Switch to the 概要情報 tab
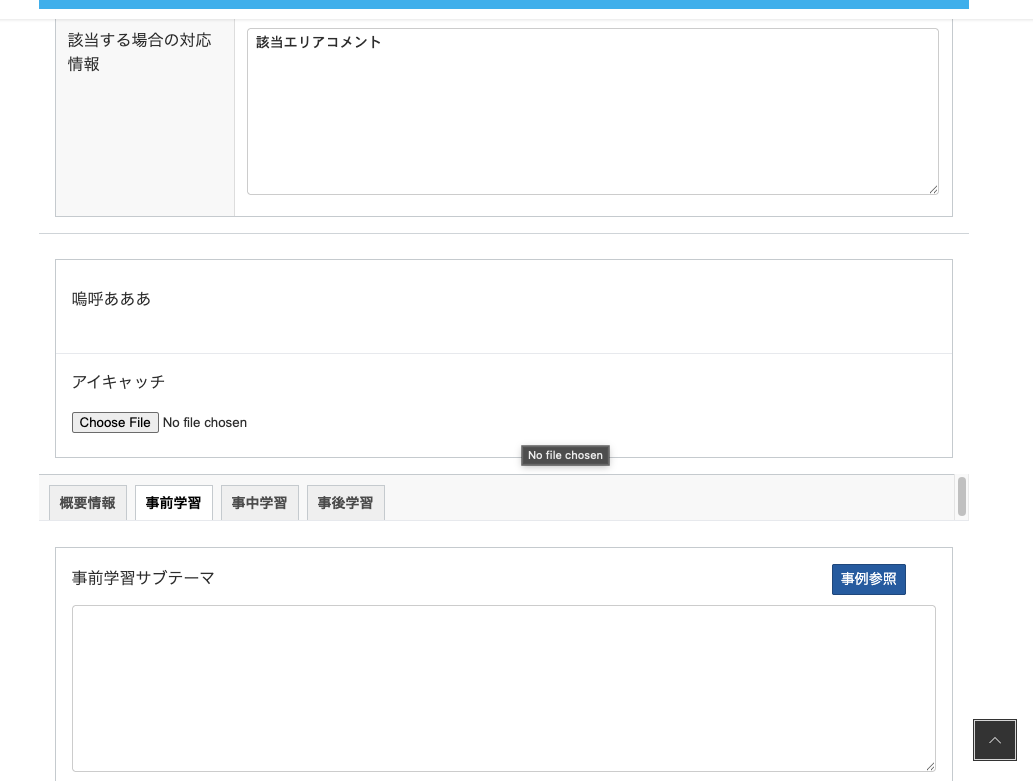1033x781 pixels. [x=88, y=503]
